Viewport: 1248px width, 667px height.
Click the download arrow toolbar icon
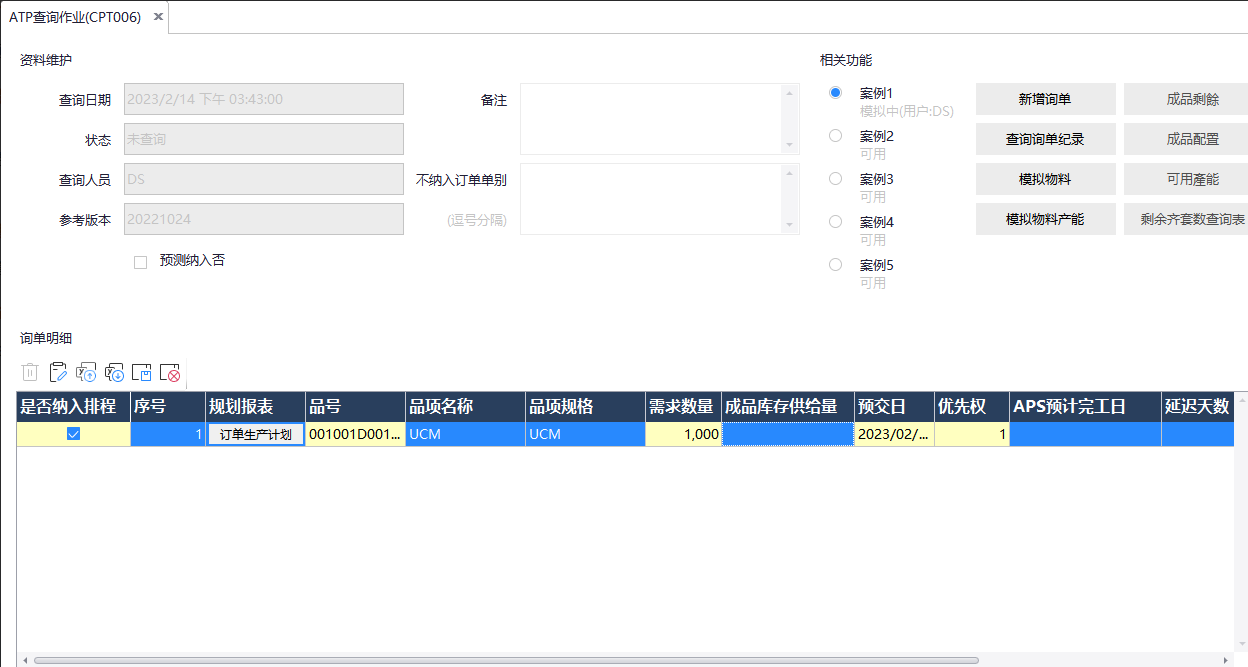pos(114,373)
